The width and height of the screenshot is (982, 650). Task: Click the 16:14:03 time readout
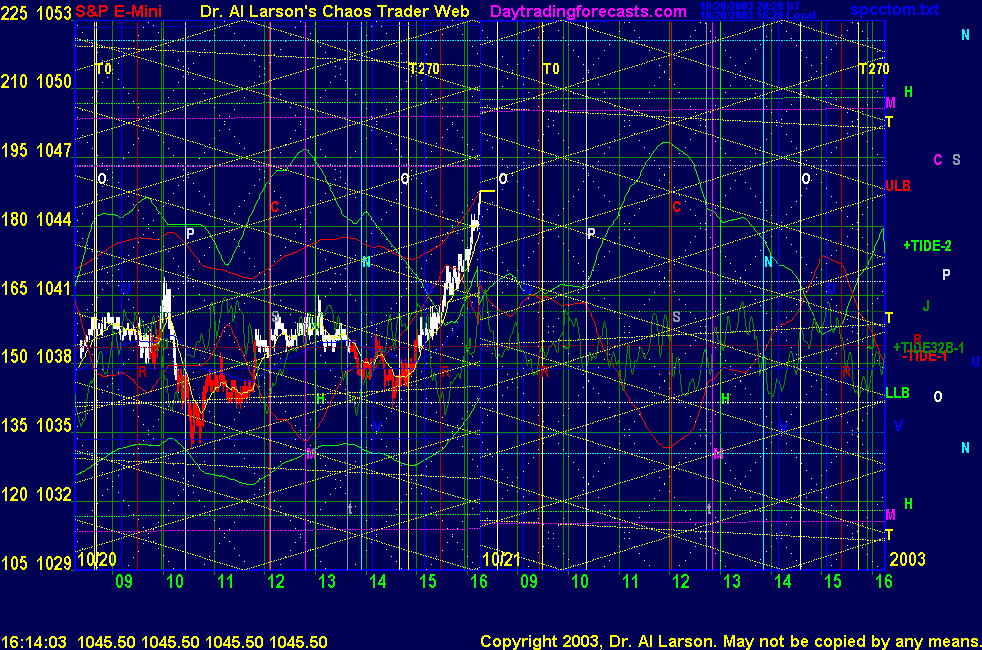point(34,642)
